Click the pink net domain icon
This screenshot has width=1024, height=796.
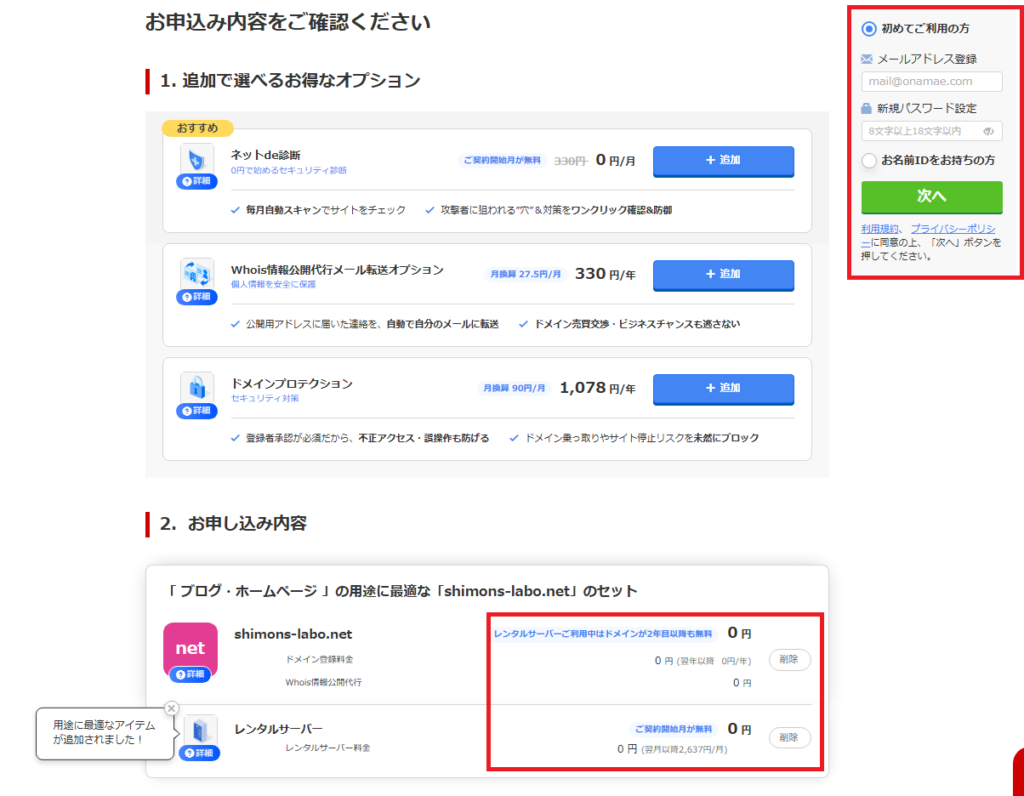pos(190,647)
